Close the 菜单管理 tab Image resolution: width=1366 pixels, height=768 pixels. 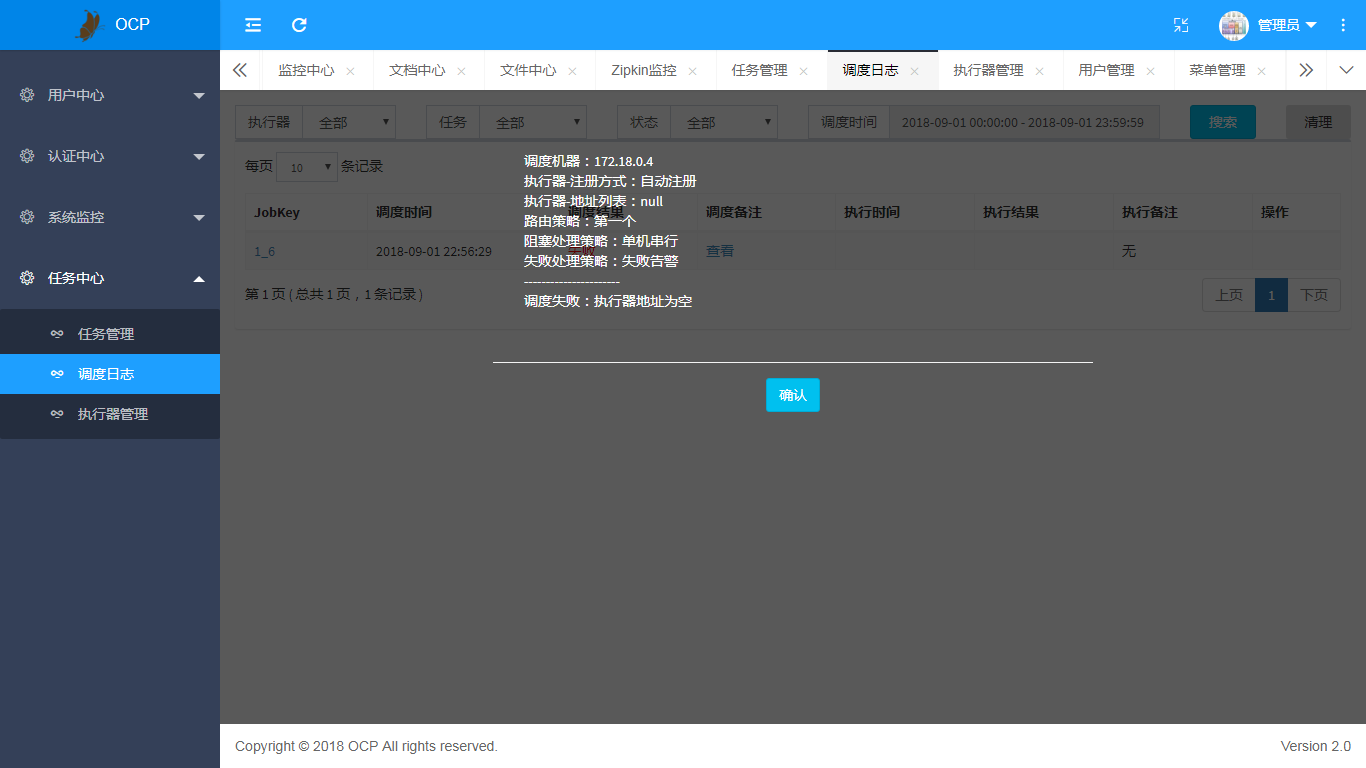point(1261,71)
